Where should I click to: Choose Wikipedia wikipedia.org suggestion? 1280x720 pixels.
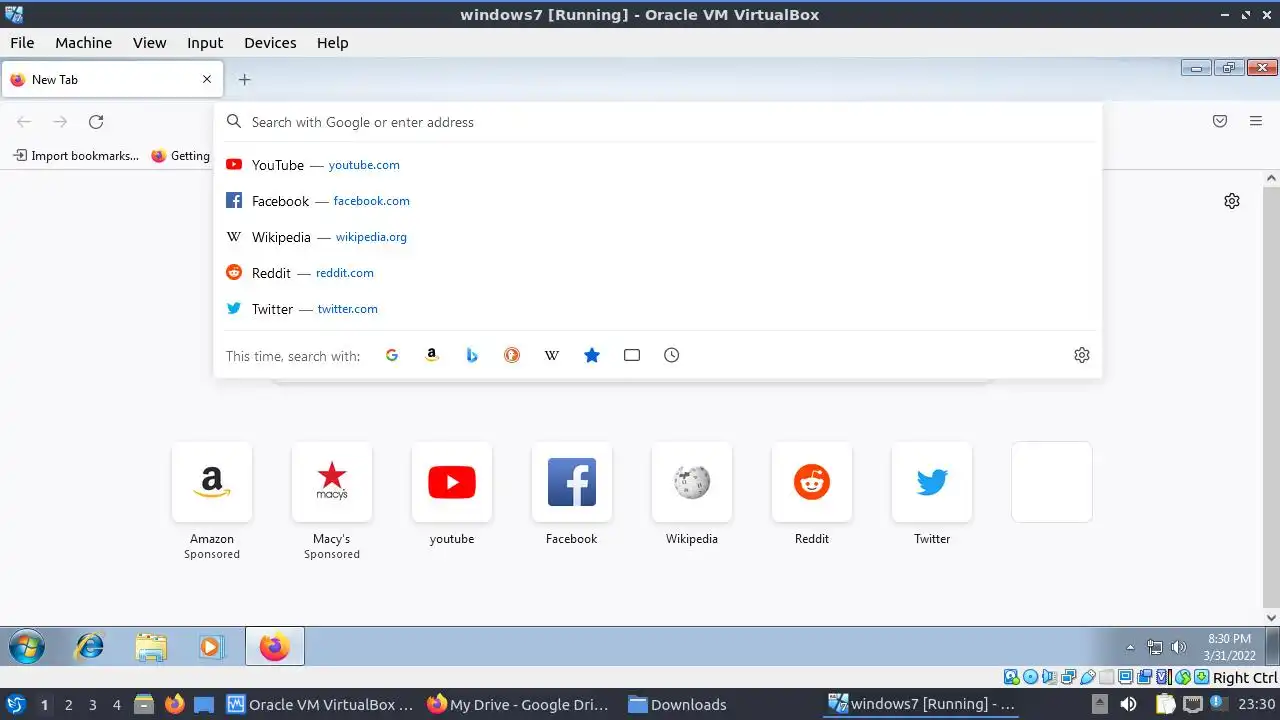tap(658, 237)
